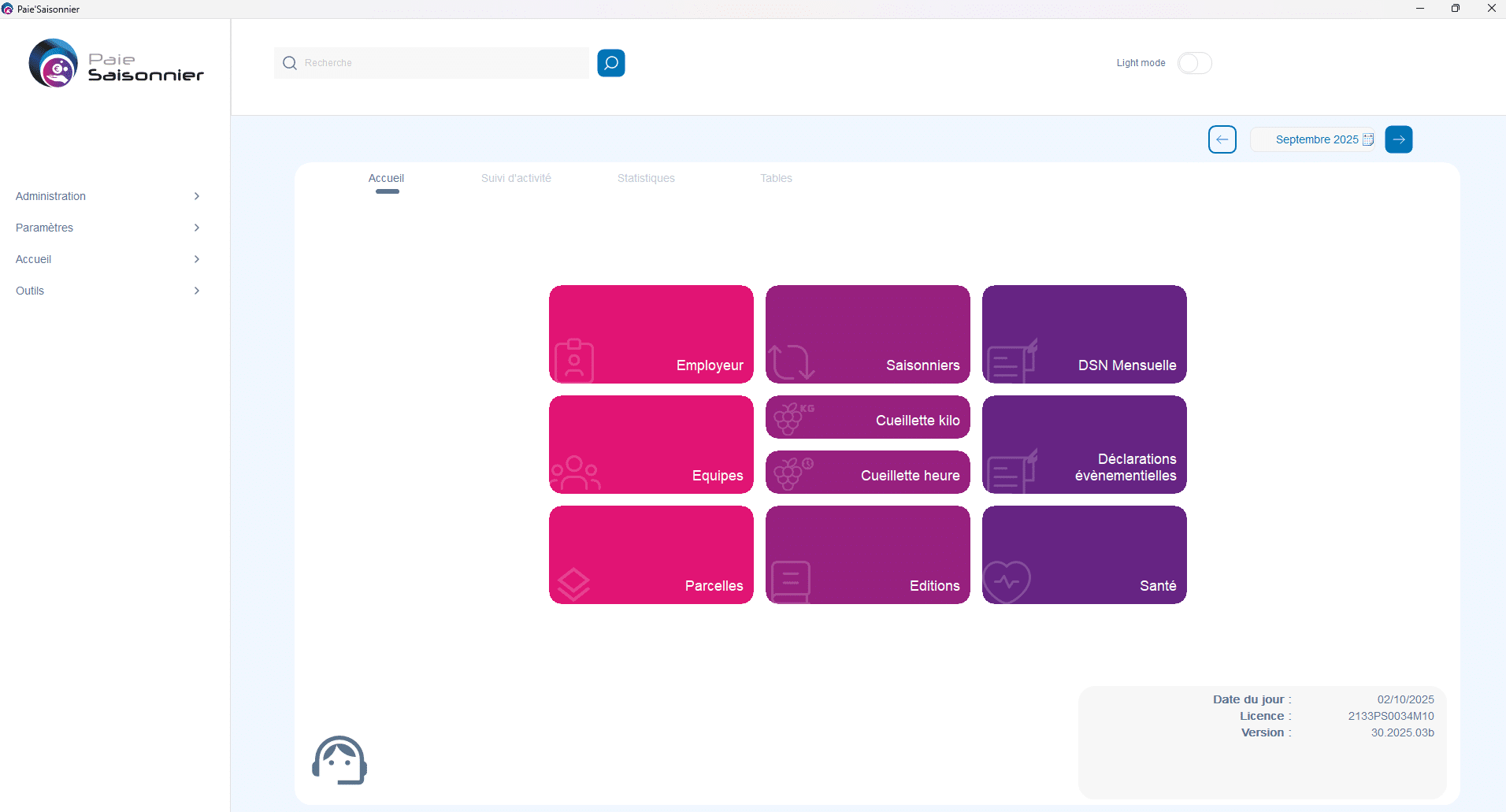This screenshot has height=812, width=1506.
Task: Go to previous month with left arrow
Action: [1222, 139]
